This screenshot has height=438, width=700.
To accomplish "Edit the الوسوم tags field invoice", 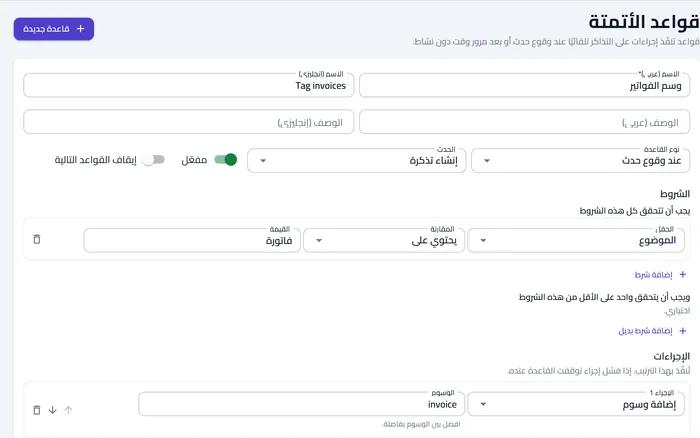I will [301, 404].
